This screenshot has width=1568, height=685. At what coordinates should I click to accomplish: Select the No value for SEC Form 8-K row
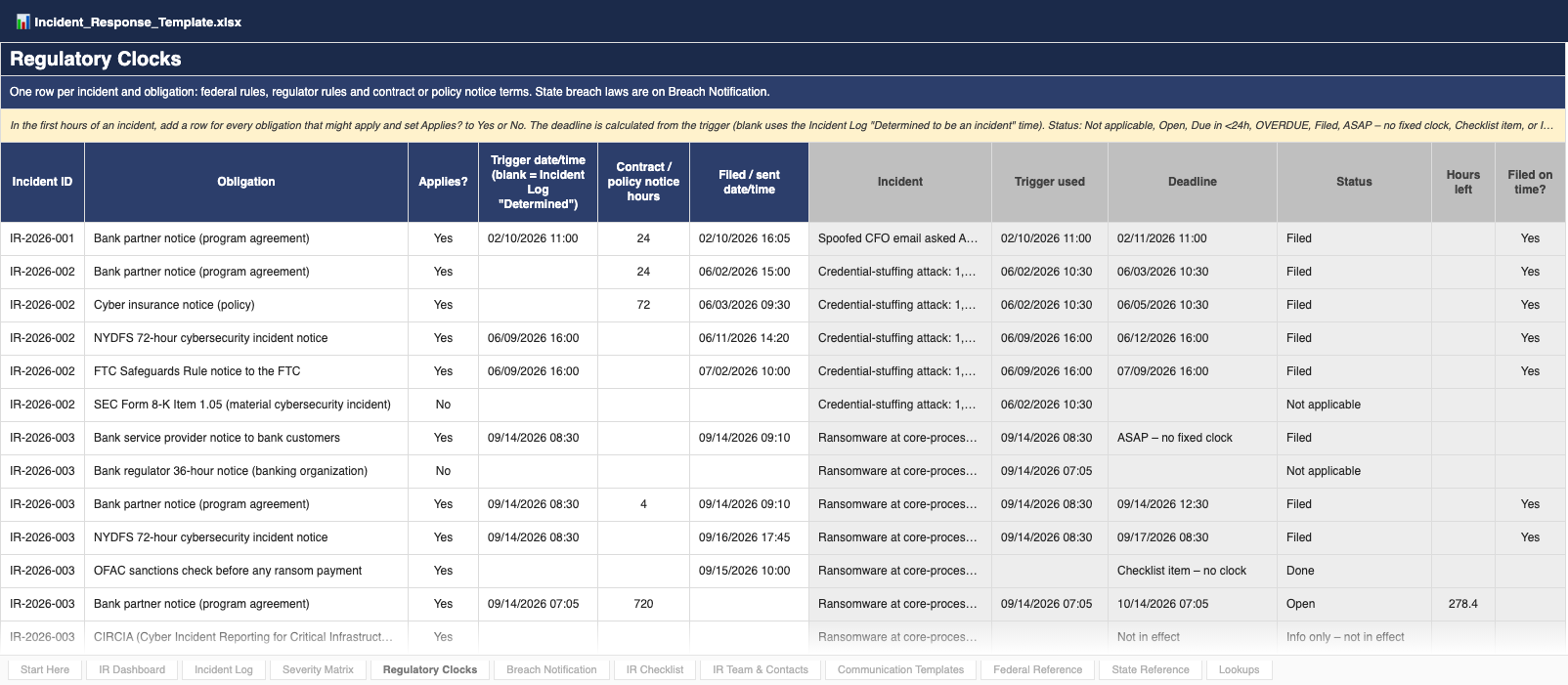click(x=443, y=405)
